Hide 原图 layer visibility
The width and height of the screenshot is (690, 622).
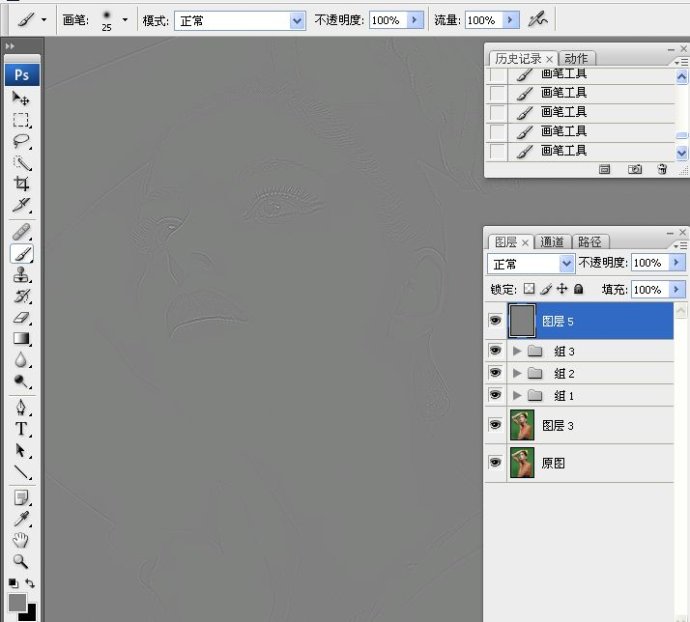(x=495, y=462)
